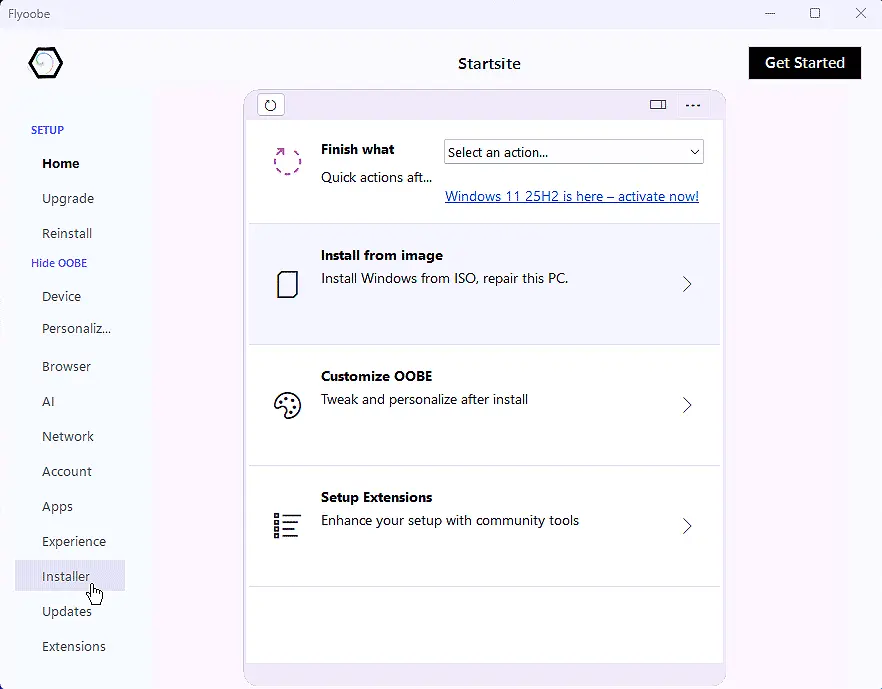Click the Flyoobe hexagon logo icon
Viewport: 882px width, 689px height.
[x=45, y=63]
